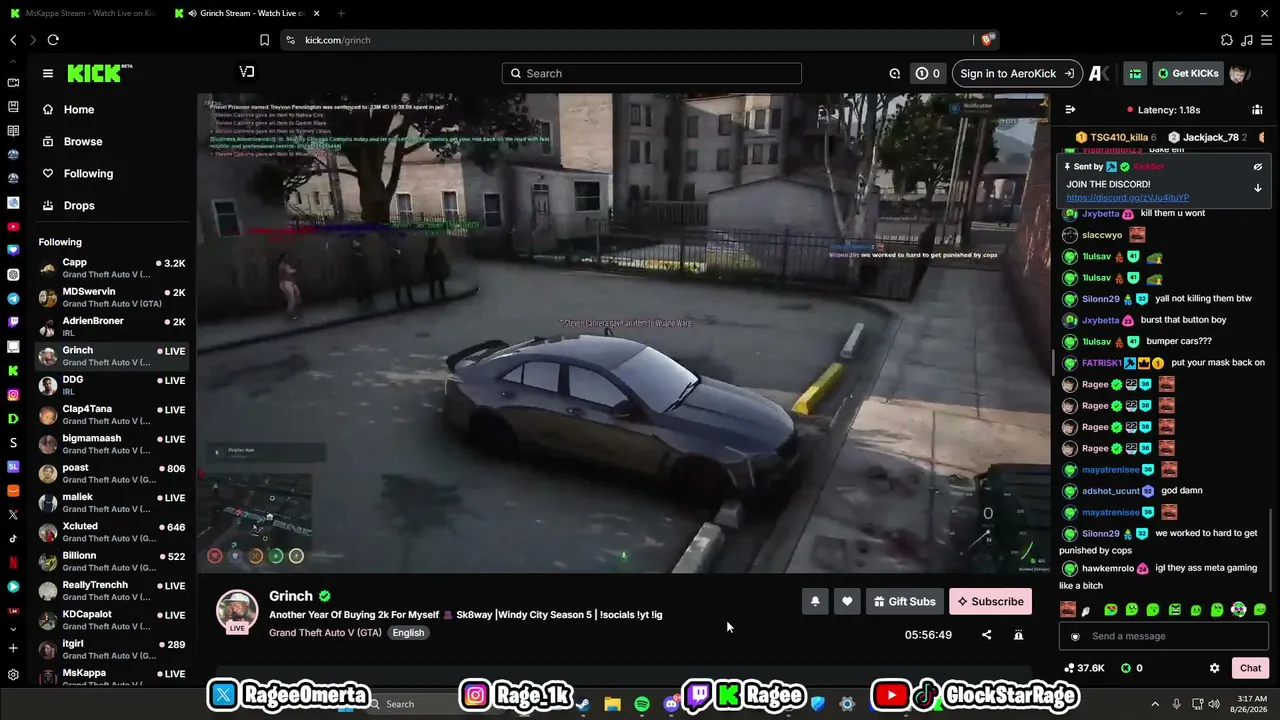Open a new browser tab

point(341,13)
